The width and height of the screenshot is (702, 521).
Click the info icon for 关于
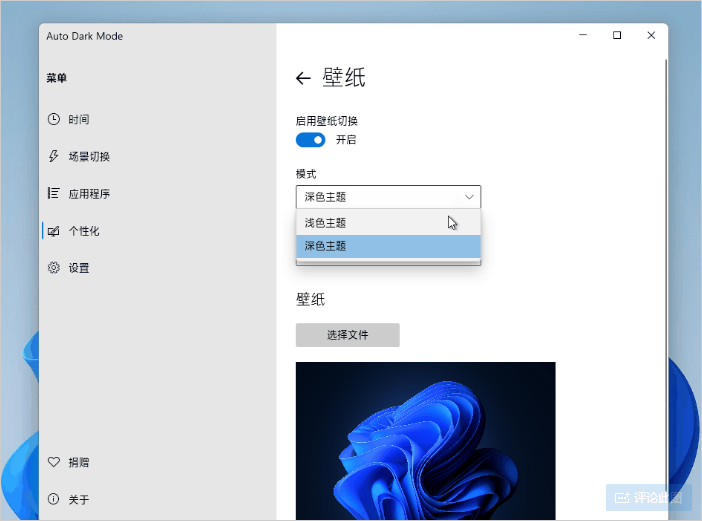(54, 500)
